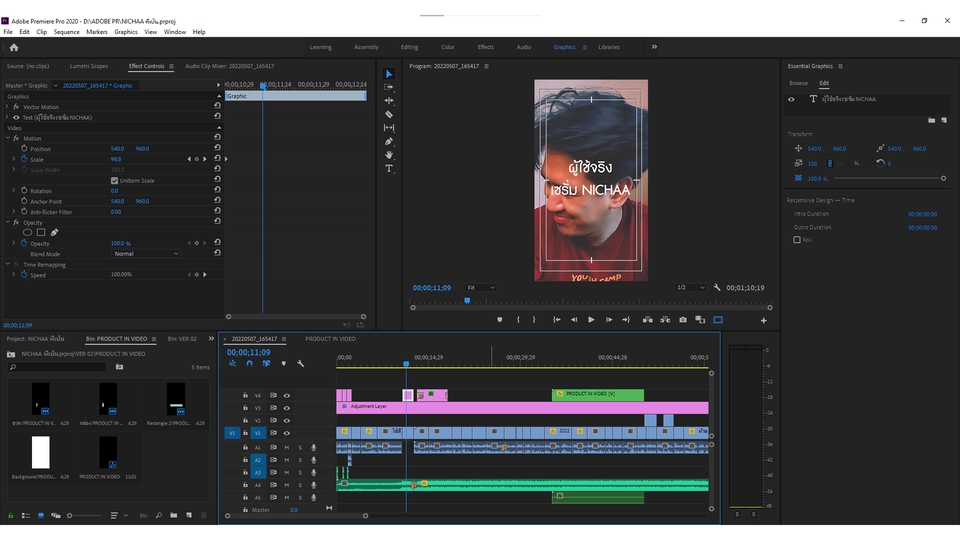The width and height of the screenshot is (960, 540).
Task: Click Position X value 540.0 in Effect Controls
Action: 118,149
